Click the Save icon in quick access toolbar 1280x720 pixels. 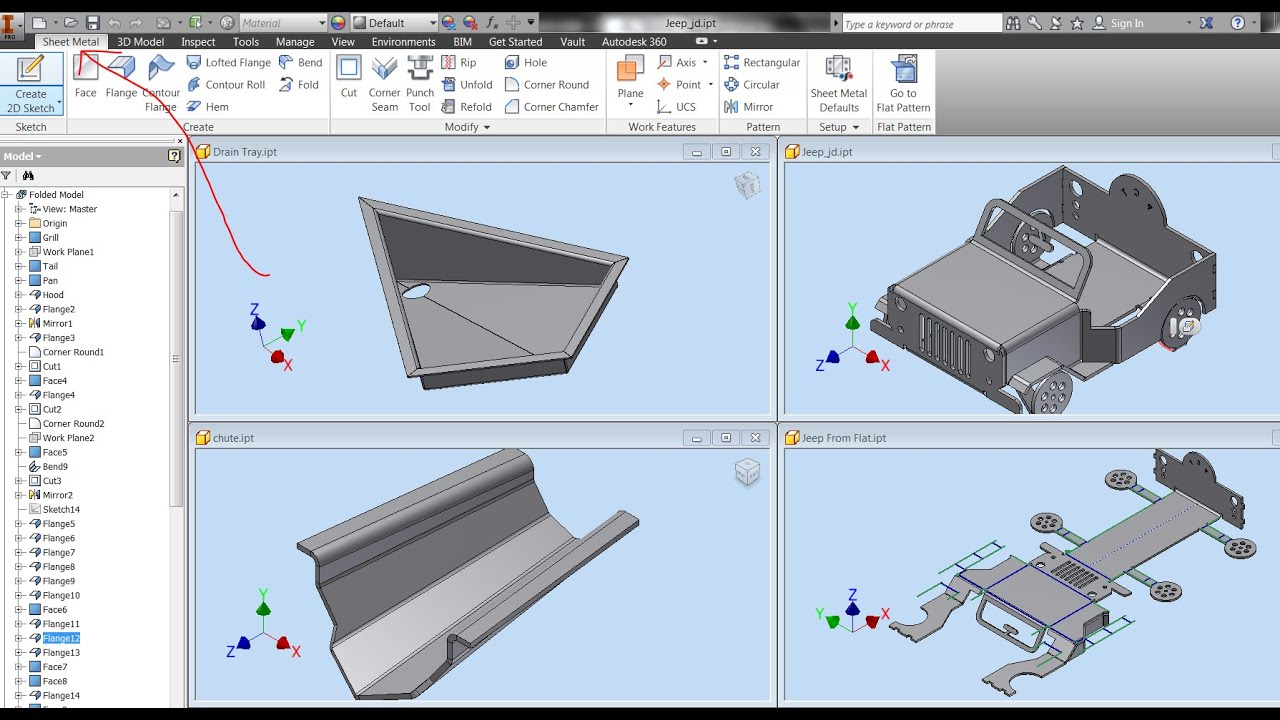tap(92, 22)
